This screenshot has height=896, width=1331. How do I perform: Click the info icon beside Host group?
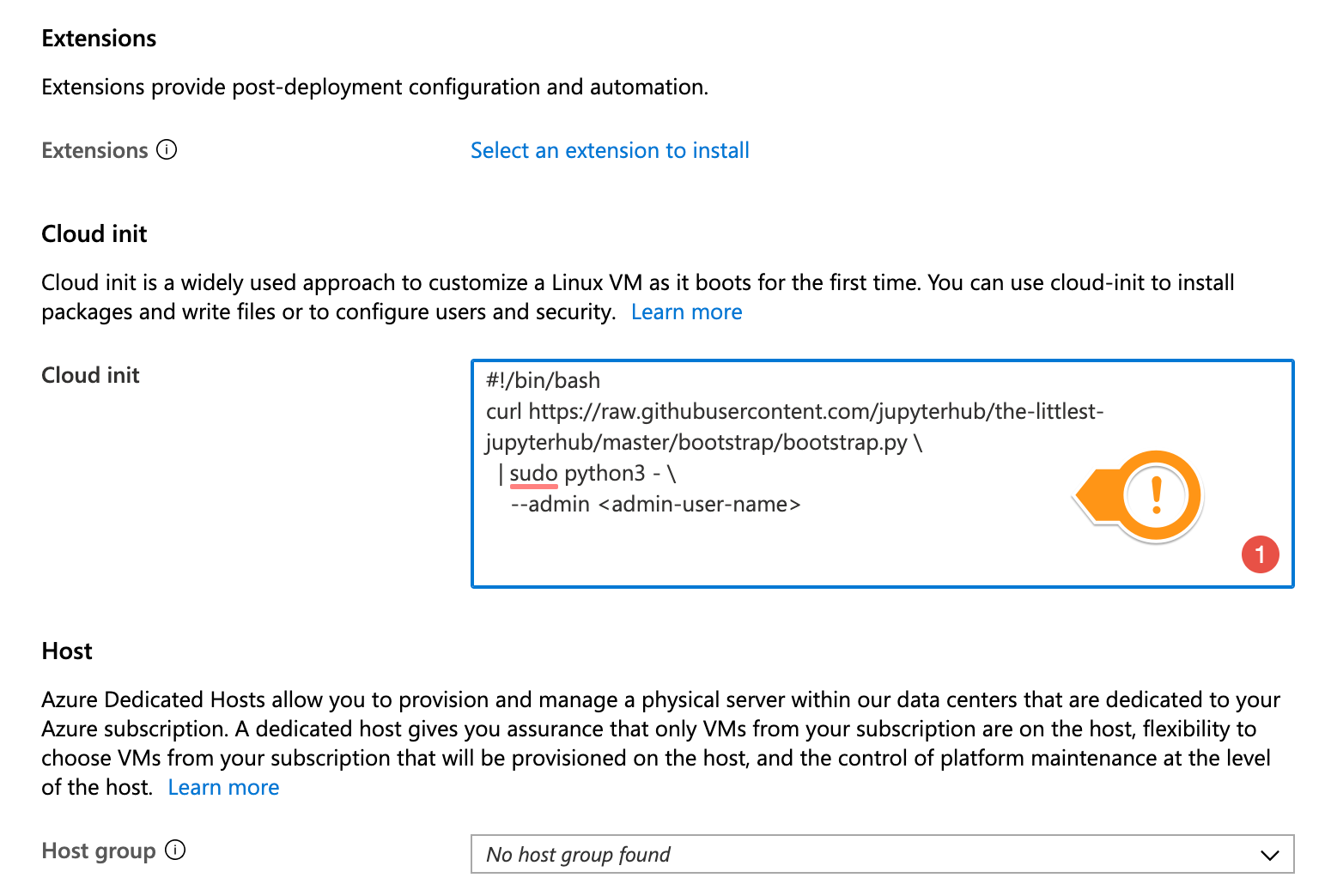175,851
